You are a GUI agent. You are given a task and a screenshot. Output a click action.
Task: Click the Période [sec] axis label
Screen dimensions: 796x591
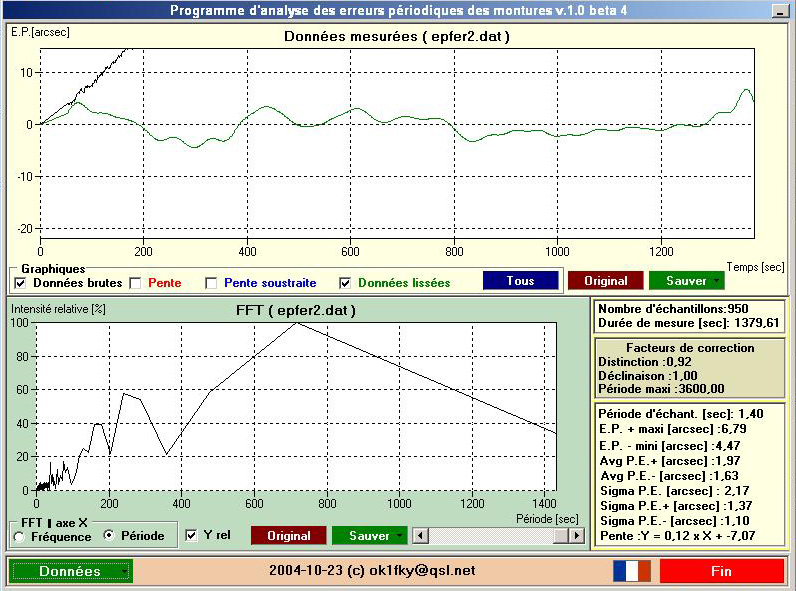tap(547, 519)
